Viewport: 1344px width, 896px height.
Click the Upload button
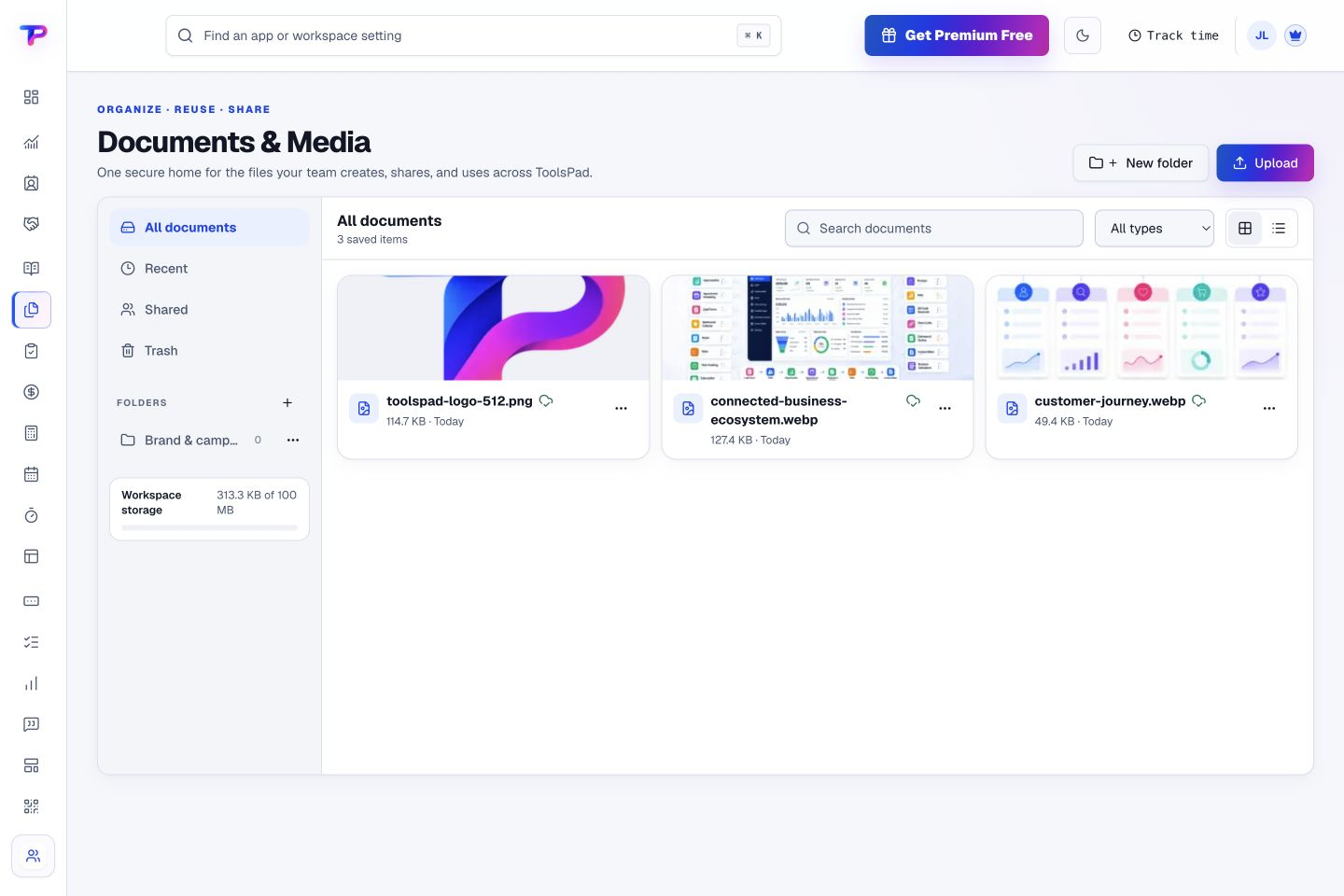tap(1265, 162)
